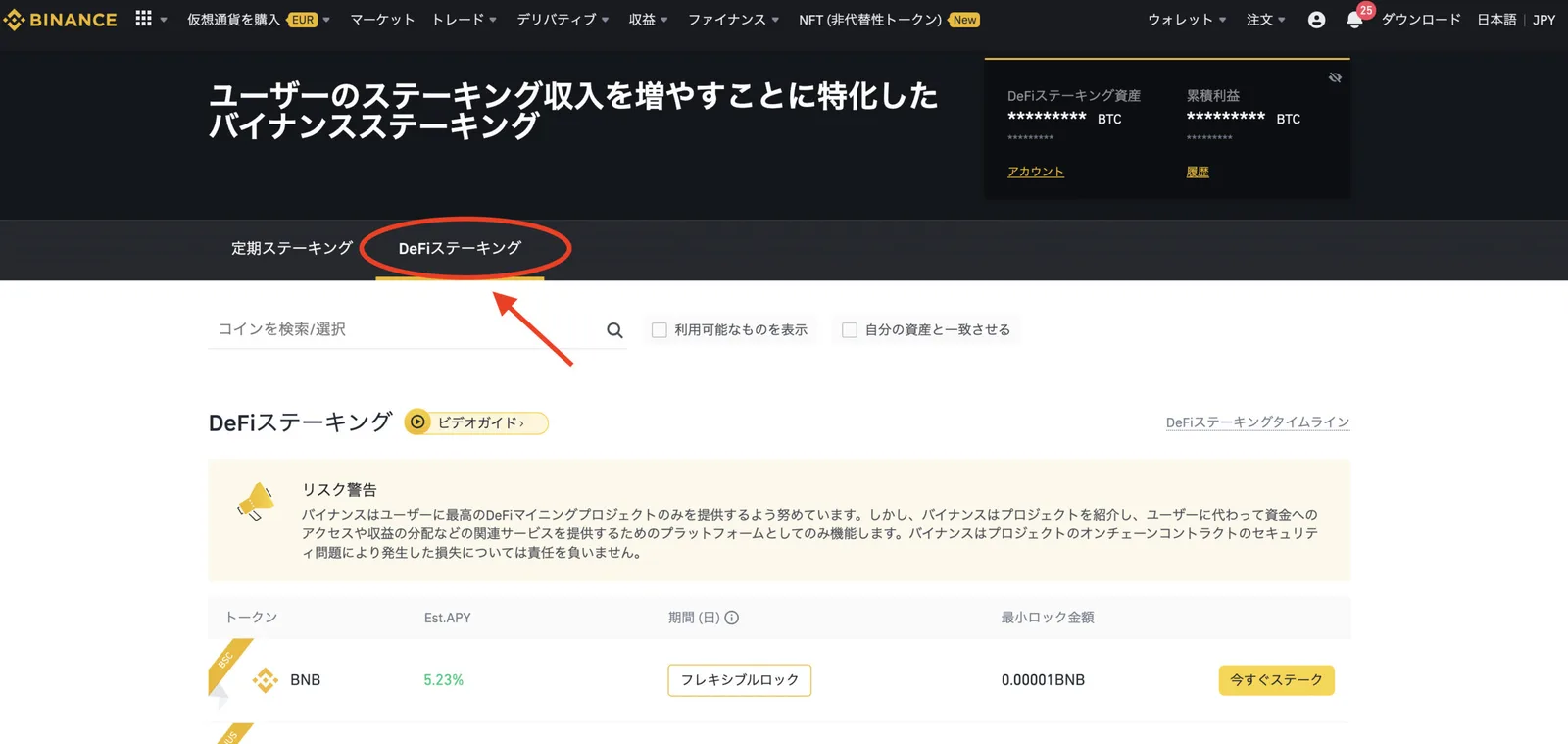Click the Binance logo

click(x=60, y=20)
